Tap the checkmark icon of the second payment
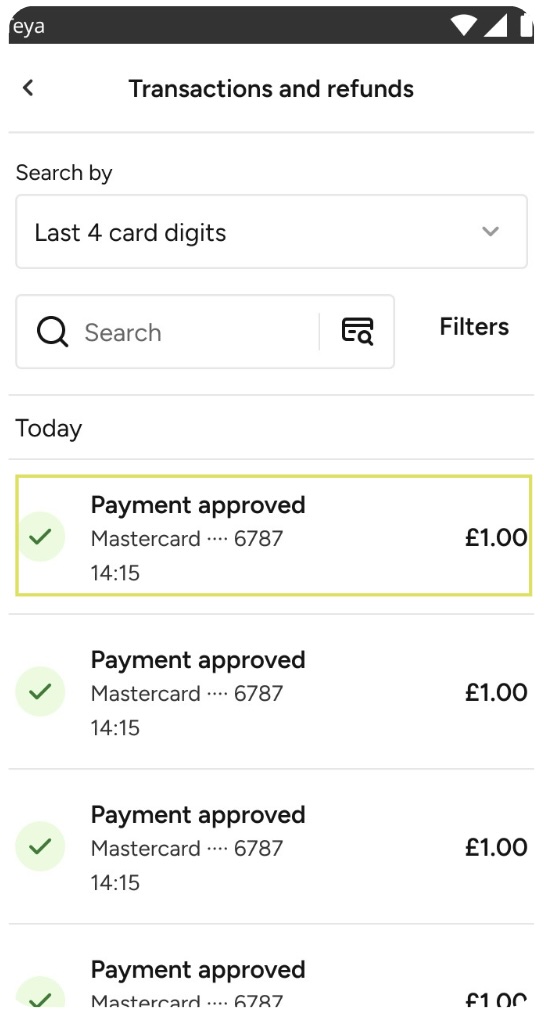This screenshot has width=544, height=1016. (40, 691)
